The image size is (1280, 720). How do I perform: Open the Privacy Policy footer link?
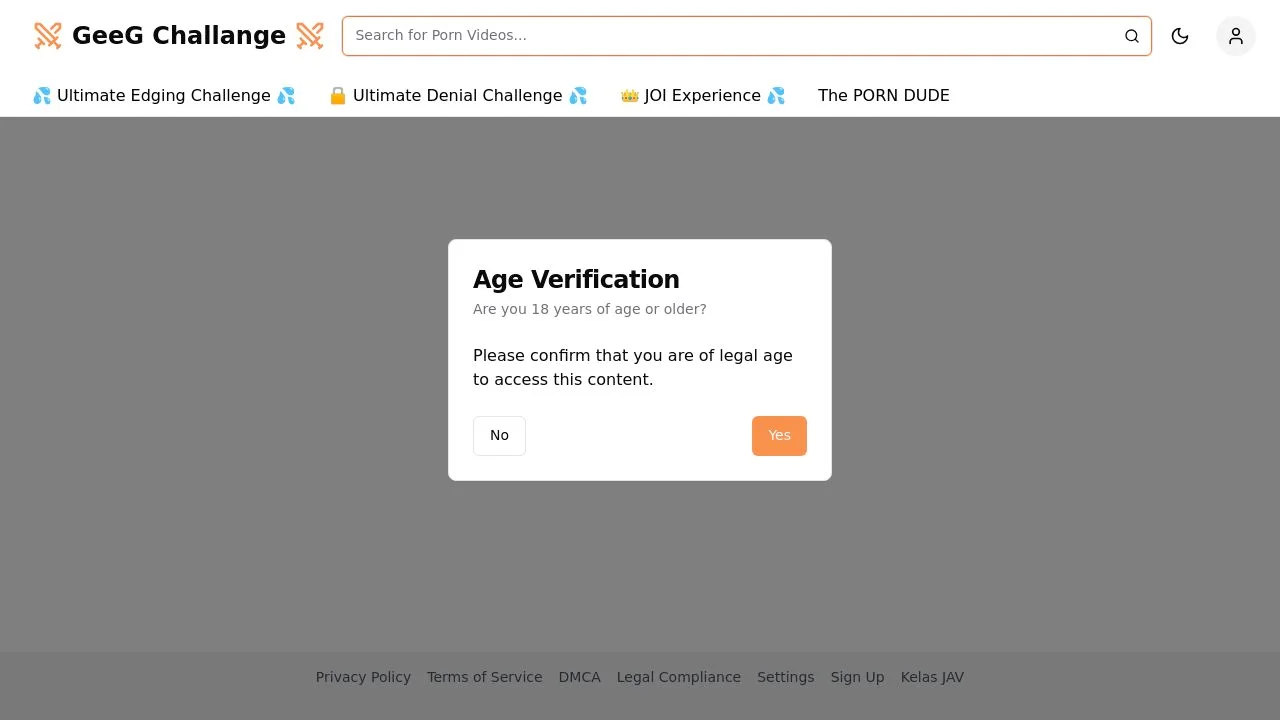point(363,677)
